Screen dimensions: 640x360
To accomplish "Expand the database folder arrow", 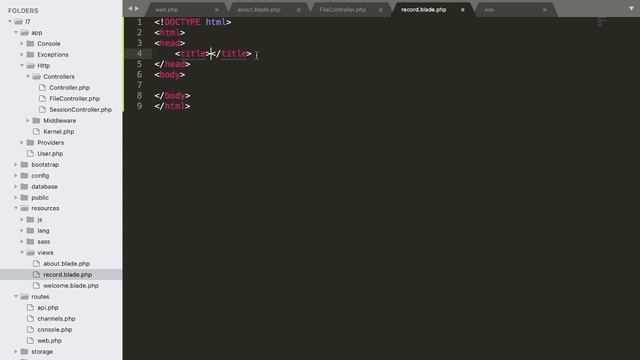I will click(x=16, y=187).
